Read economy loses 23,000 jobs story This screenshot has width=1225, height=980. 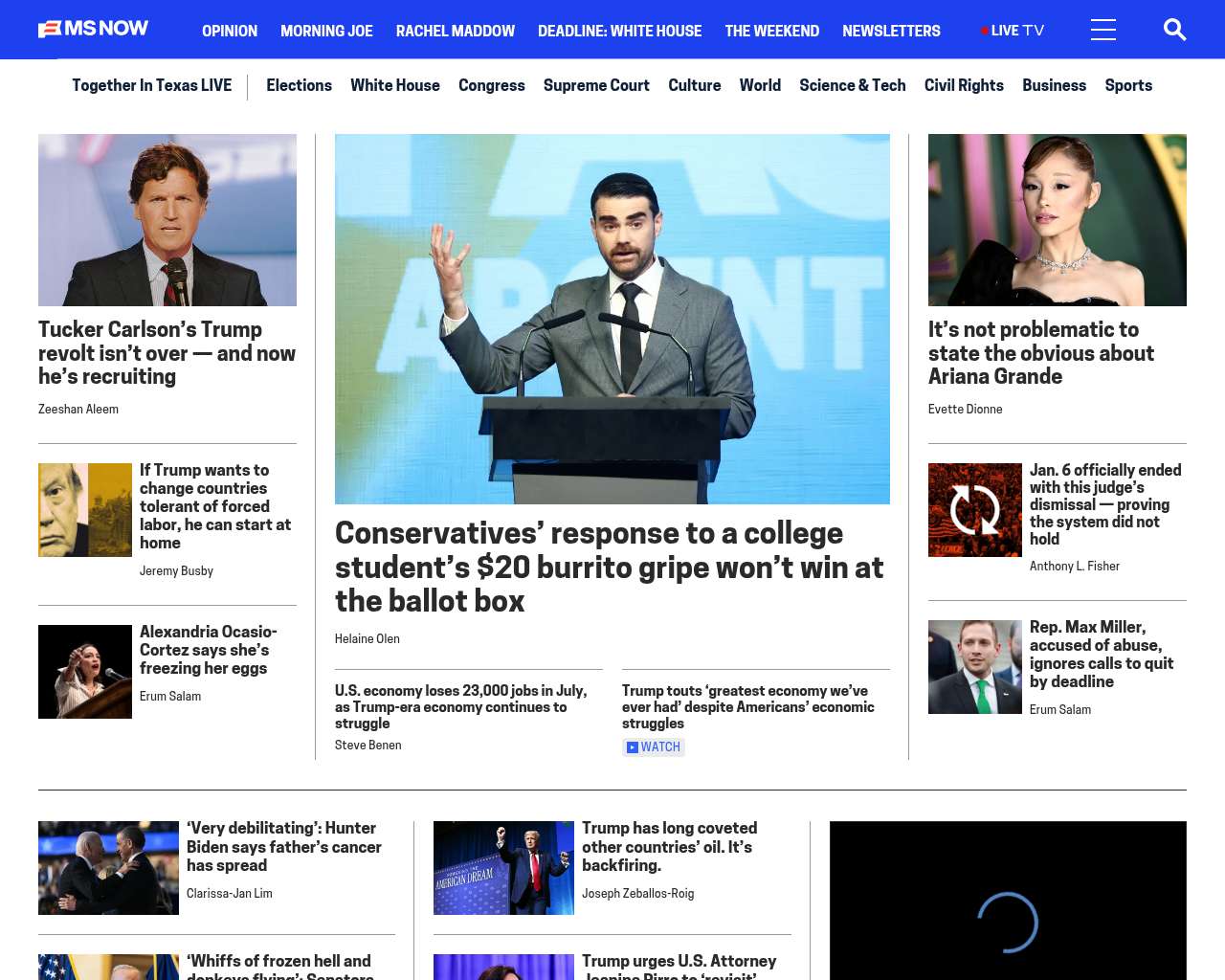[461, 707]
